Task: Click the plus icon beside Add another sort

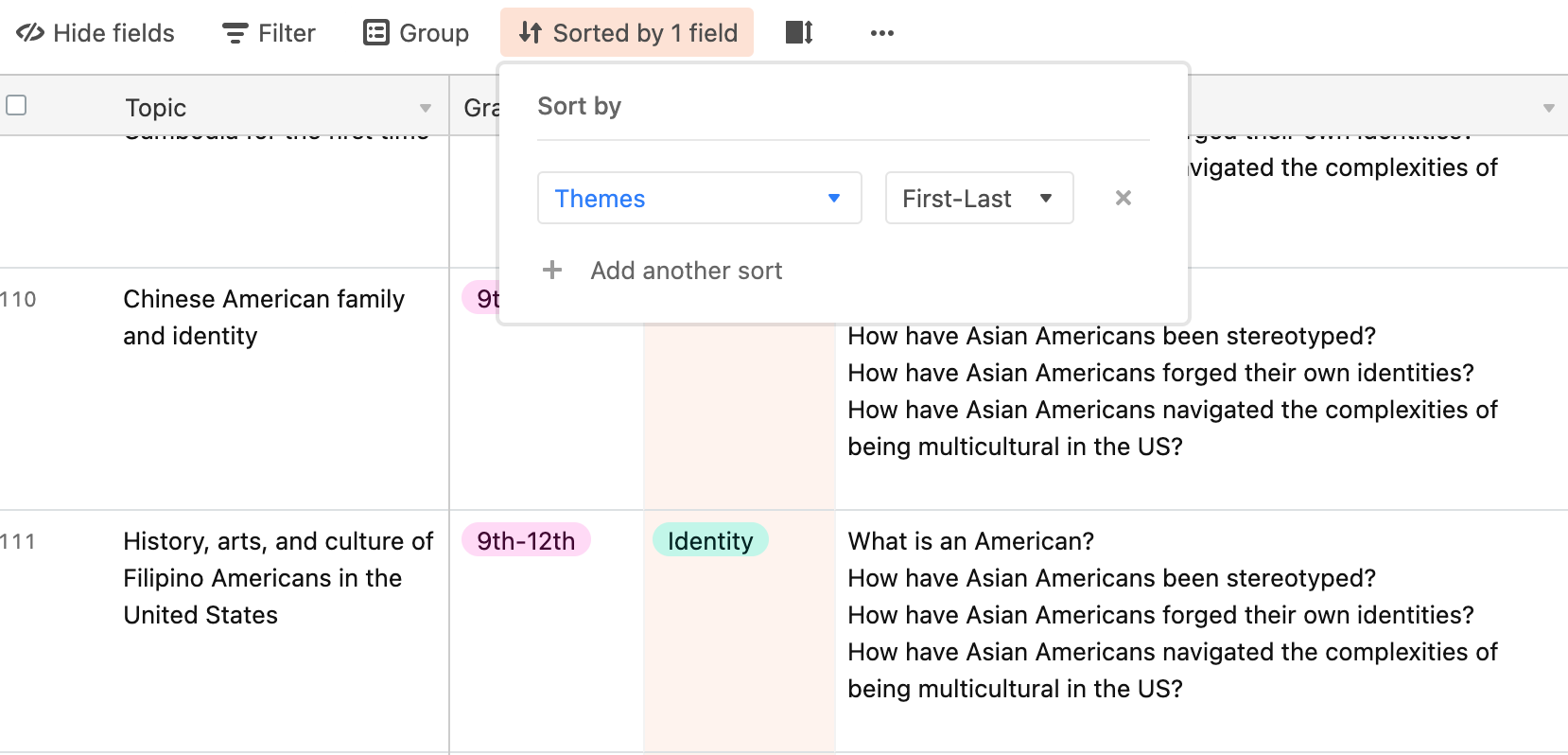Action: point(552,271)
